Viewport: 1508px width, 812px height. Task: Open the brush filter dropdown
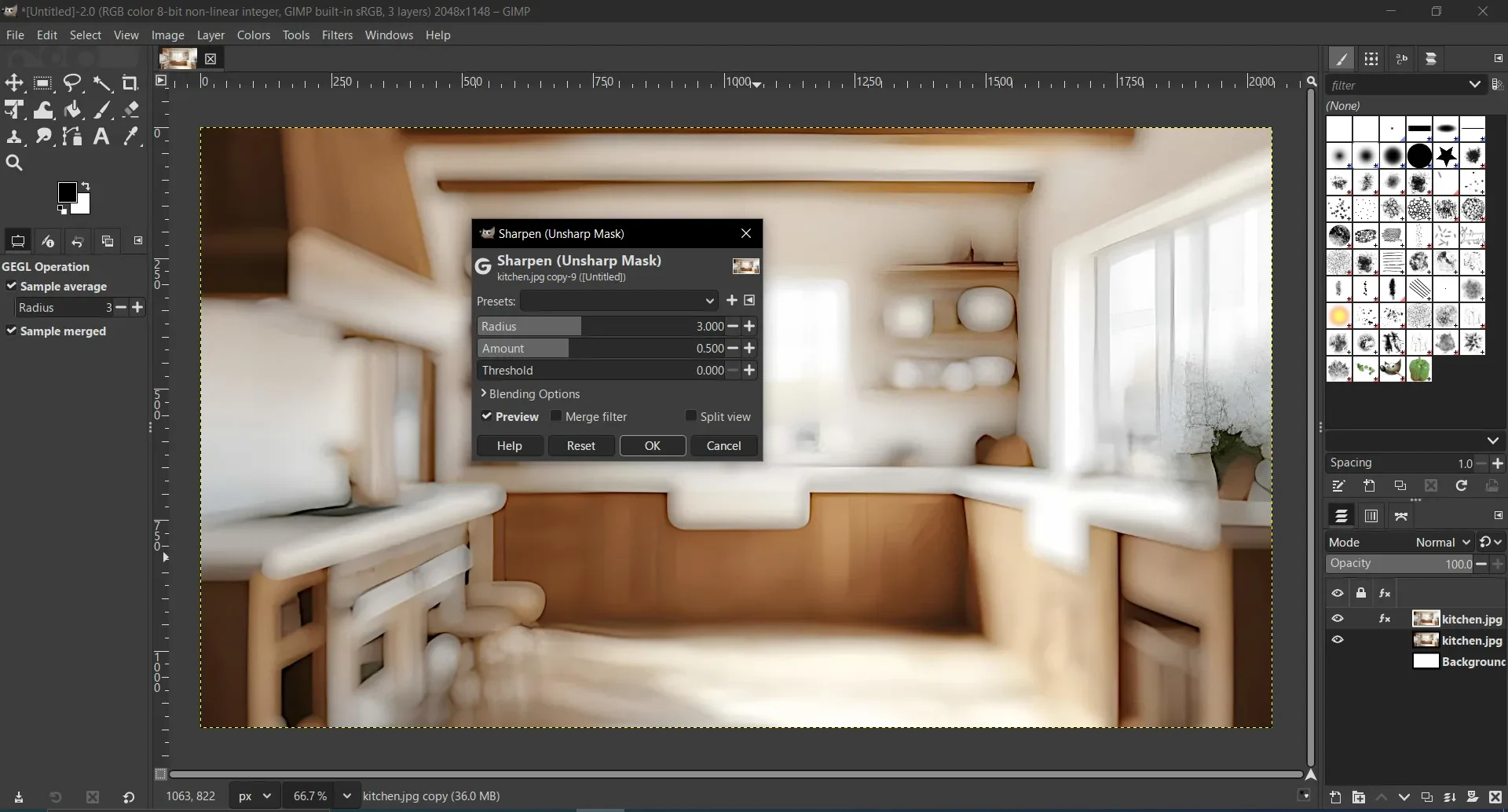1475,85
